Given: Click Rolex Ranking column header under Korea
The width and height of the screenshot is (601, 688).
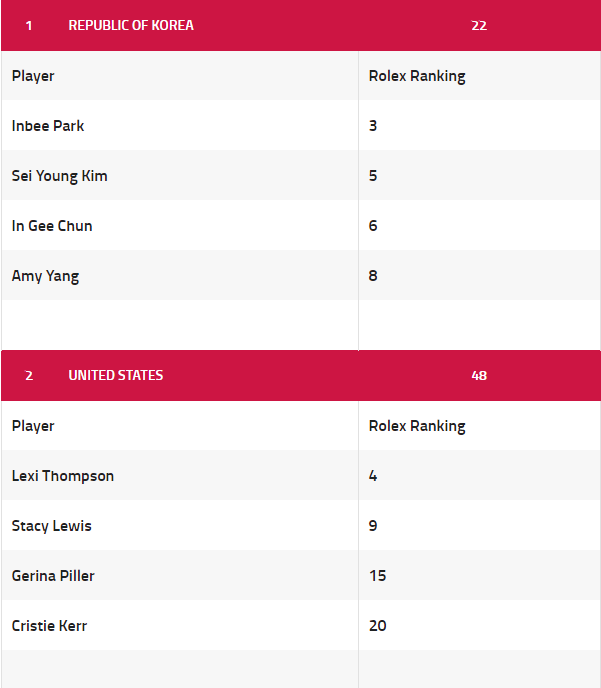Looking at the screenshot, I should (417, 76).
